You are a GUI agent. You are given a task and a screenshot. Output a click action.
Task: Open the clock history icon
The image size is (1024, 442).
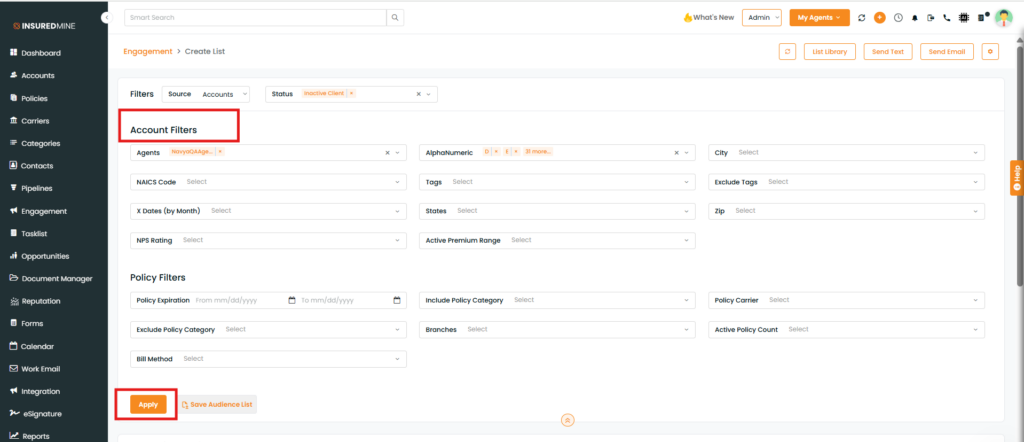pyautogui.click(x=897, y=18)
